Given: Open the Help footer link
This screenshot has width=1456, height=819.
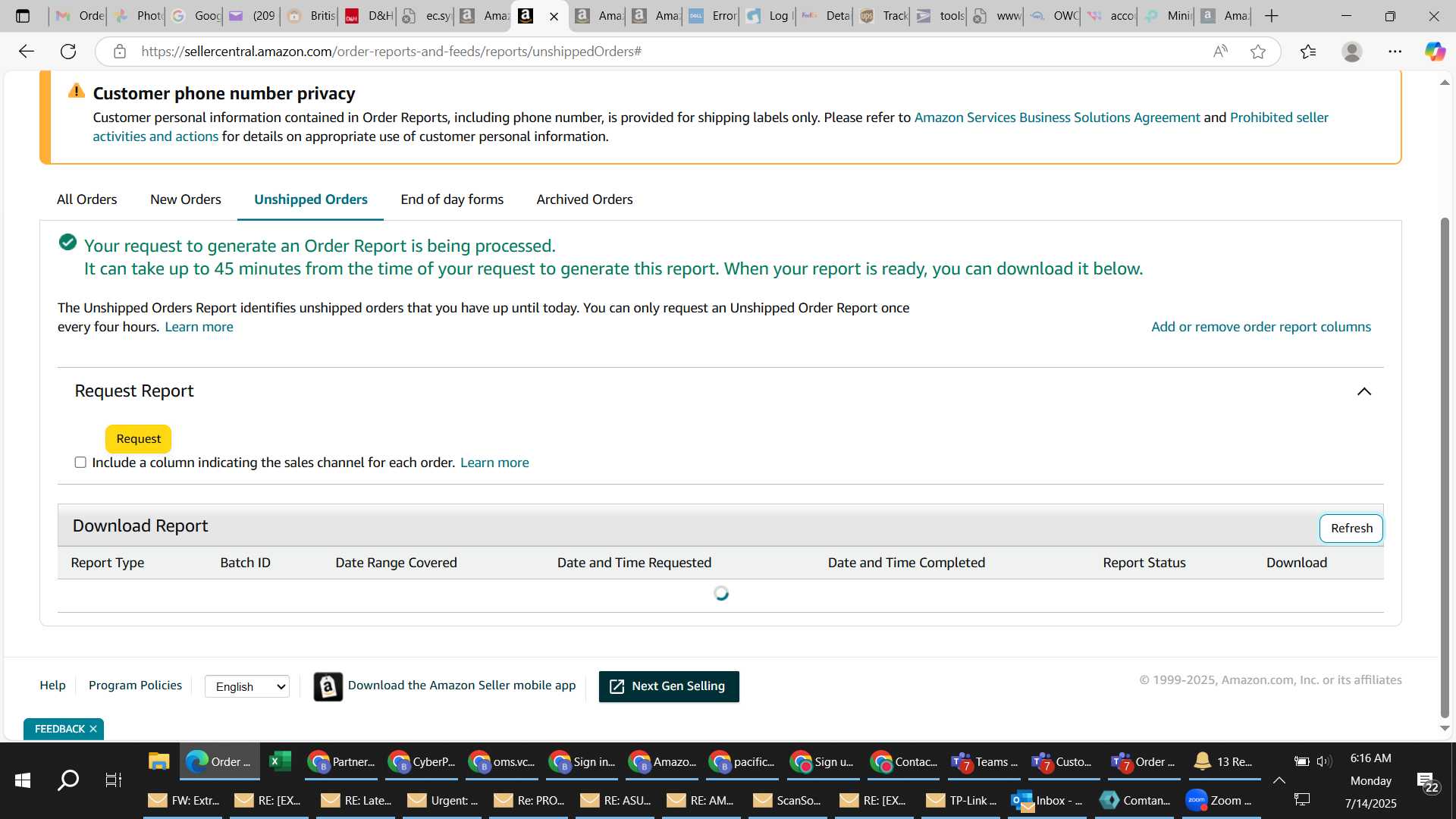Looking at the screenshot, I should pyautogui.click(x=52, y=686).
